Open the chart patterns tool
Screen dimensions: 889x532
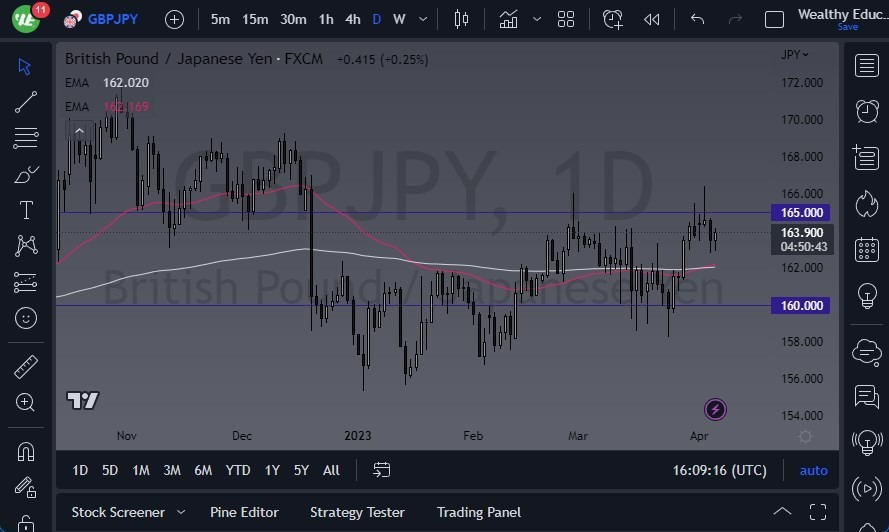(26, 246)
